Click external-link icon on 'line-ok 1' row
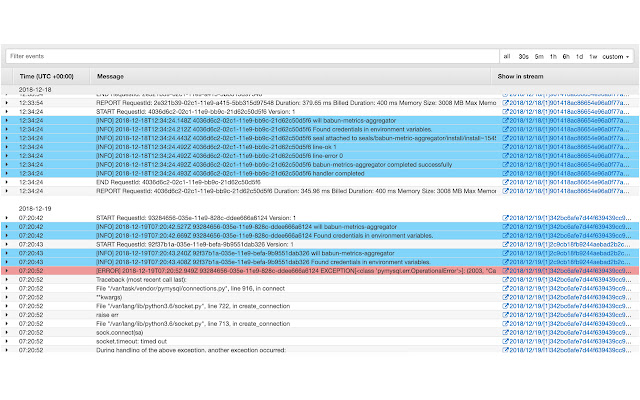The image size is (640, 400). coord(505,147)
